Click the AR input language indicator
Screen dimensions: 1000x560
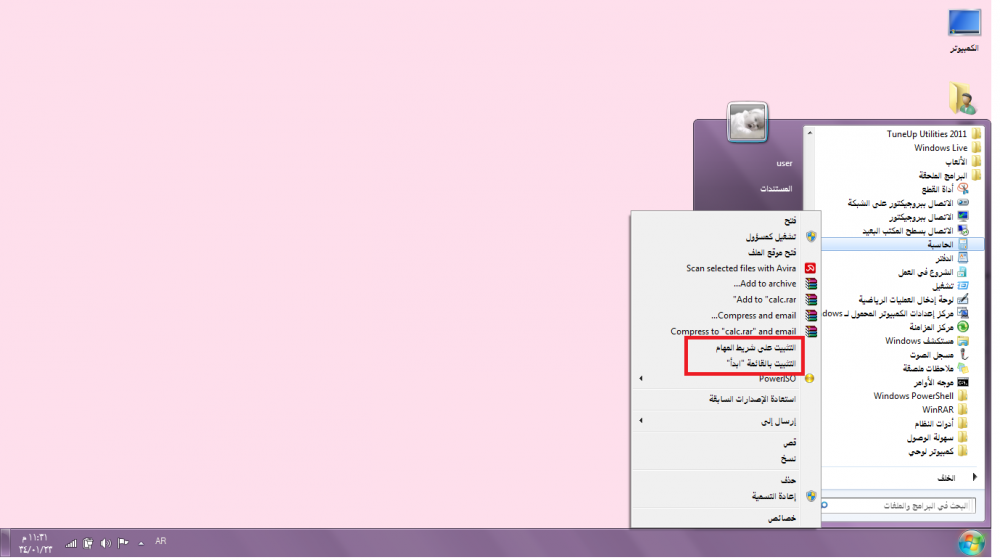160,541
